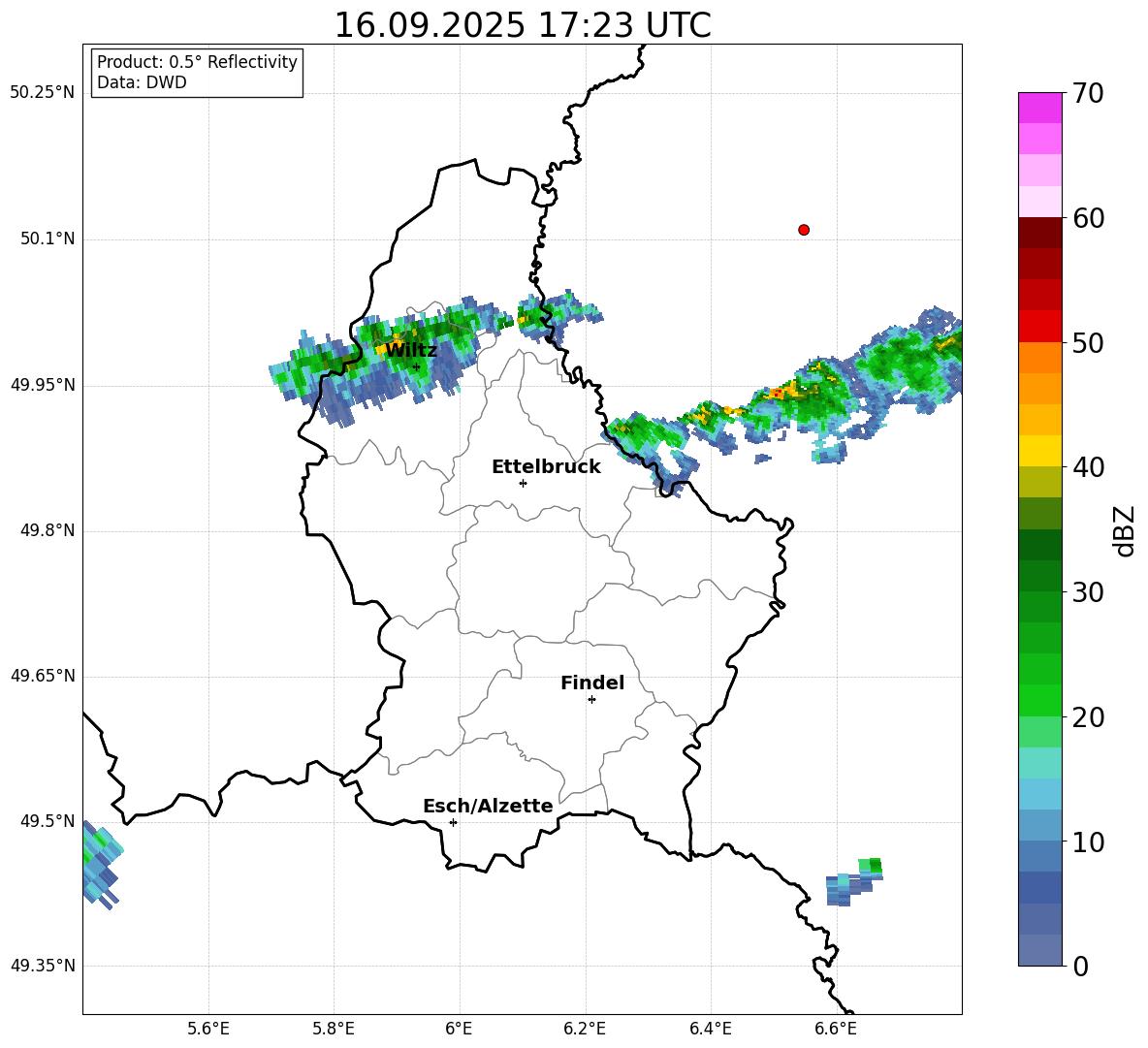Pick the orange swatch just above 50 dBZ
Screen dimensions: 1148x1048
coord(1039,357)
